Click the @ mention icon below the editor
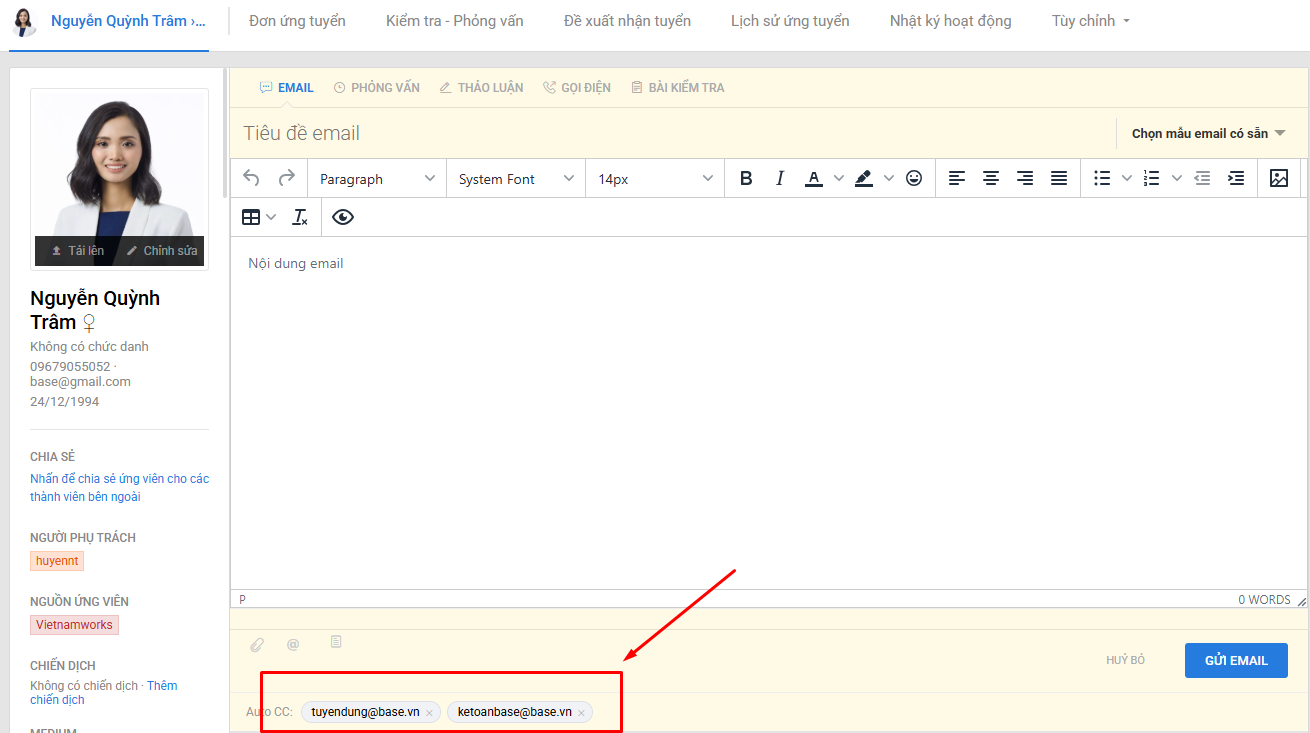The image size is (1310, 733). pyautogui.click(x=293, y=645)
